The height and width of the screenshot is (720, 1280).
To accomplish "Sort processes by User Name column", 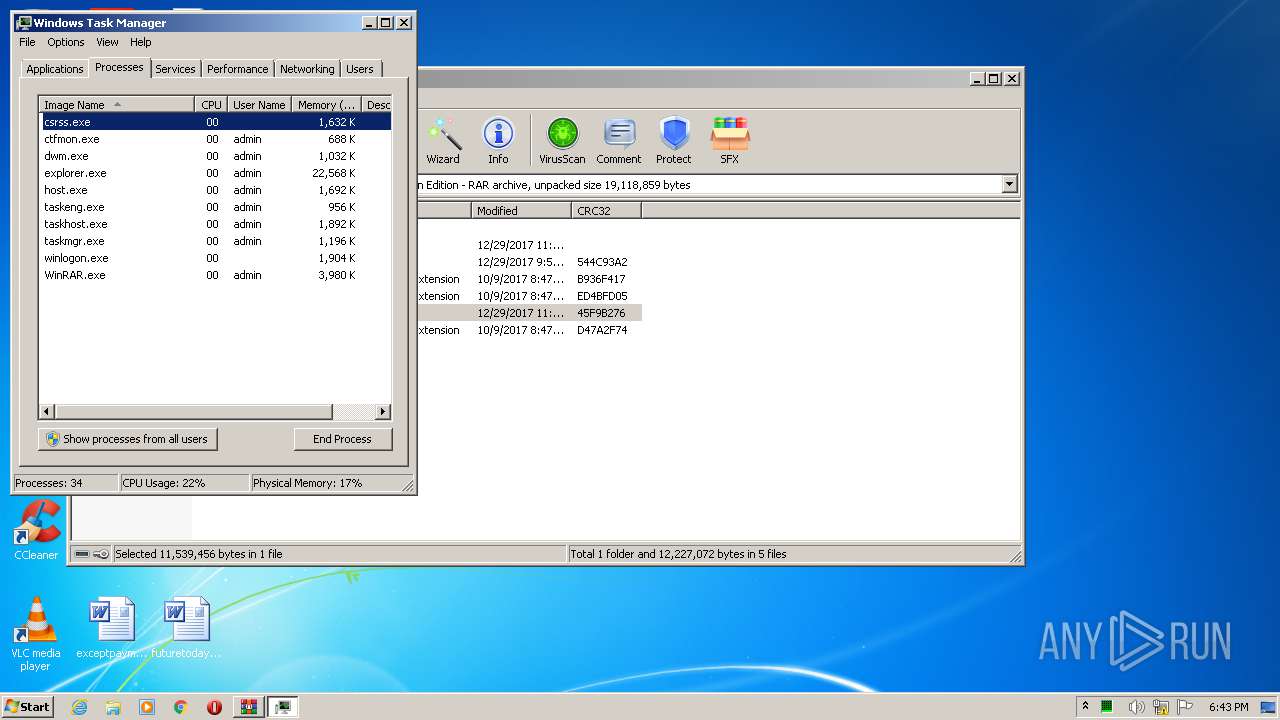I will pyautogui.click(x=259, y=105).
